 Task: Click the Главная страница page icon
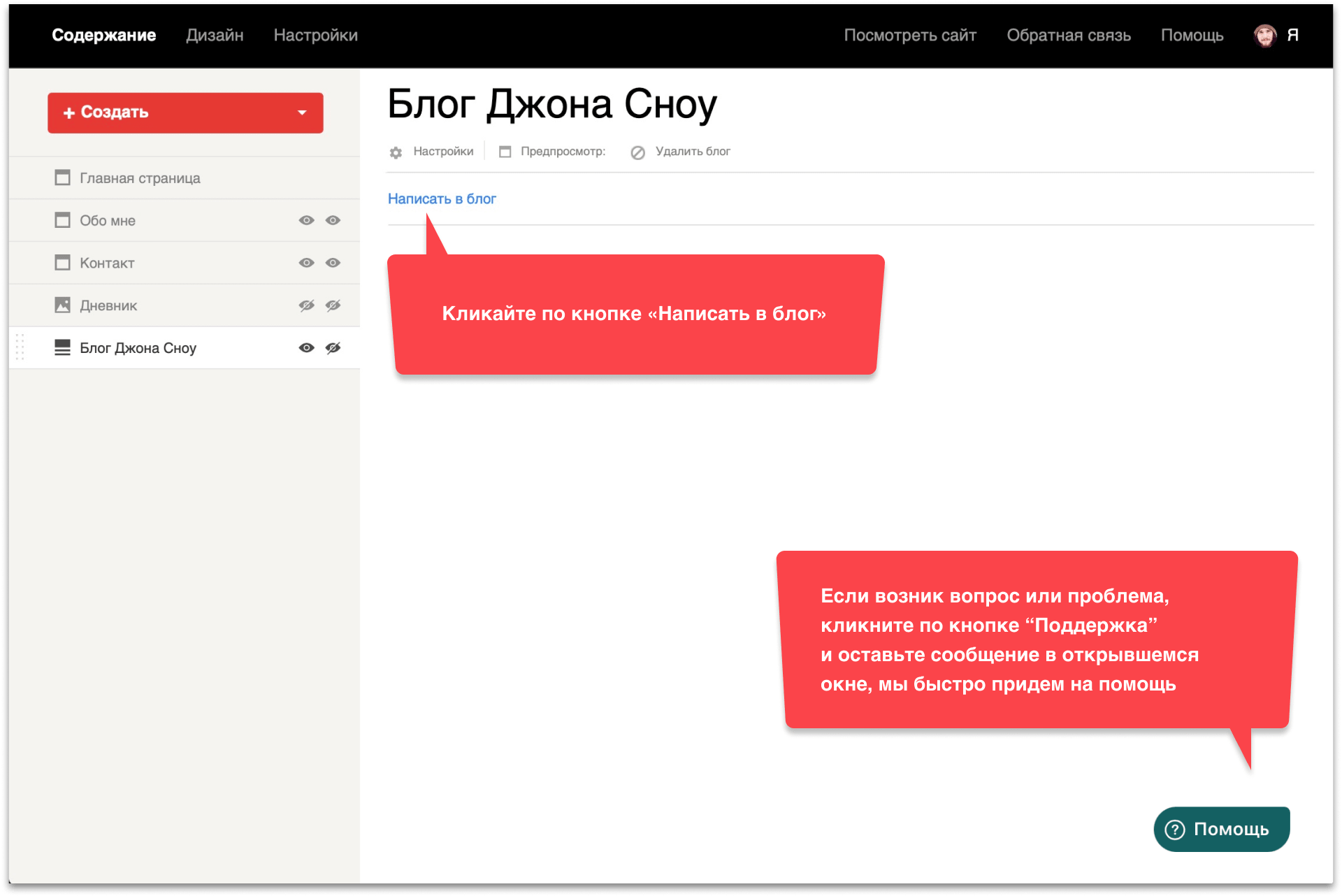click(62, 178)
